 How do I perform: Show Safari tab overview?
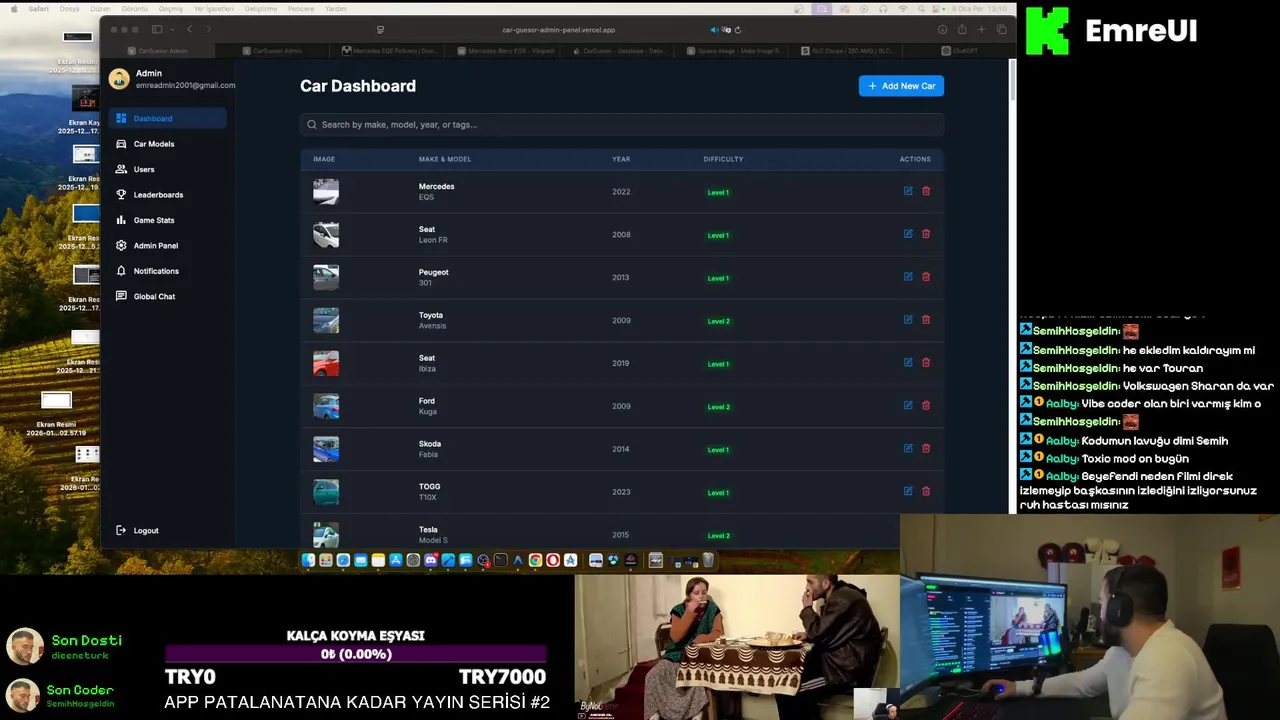coord(1001,30)
